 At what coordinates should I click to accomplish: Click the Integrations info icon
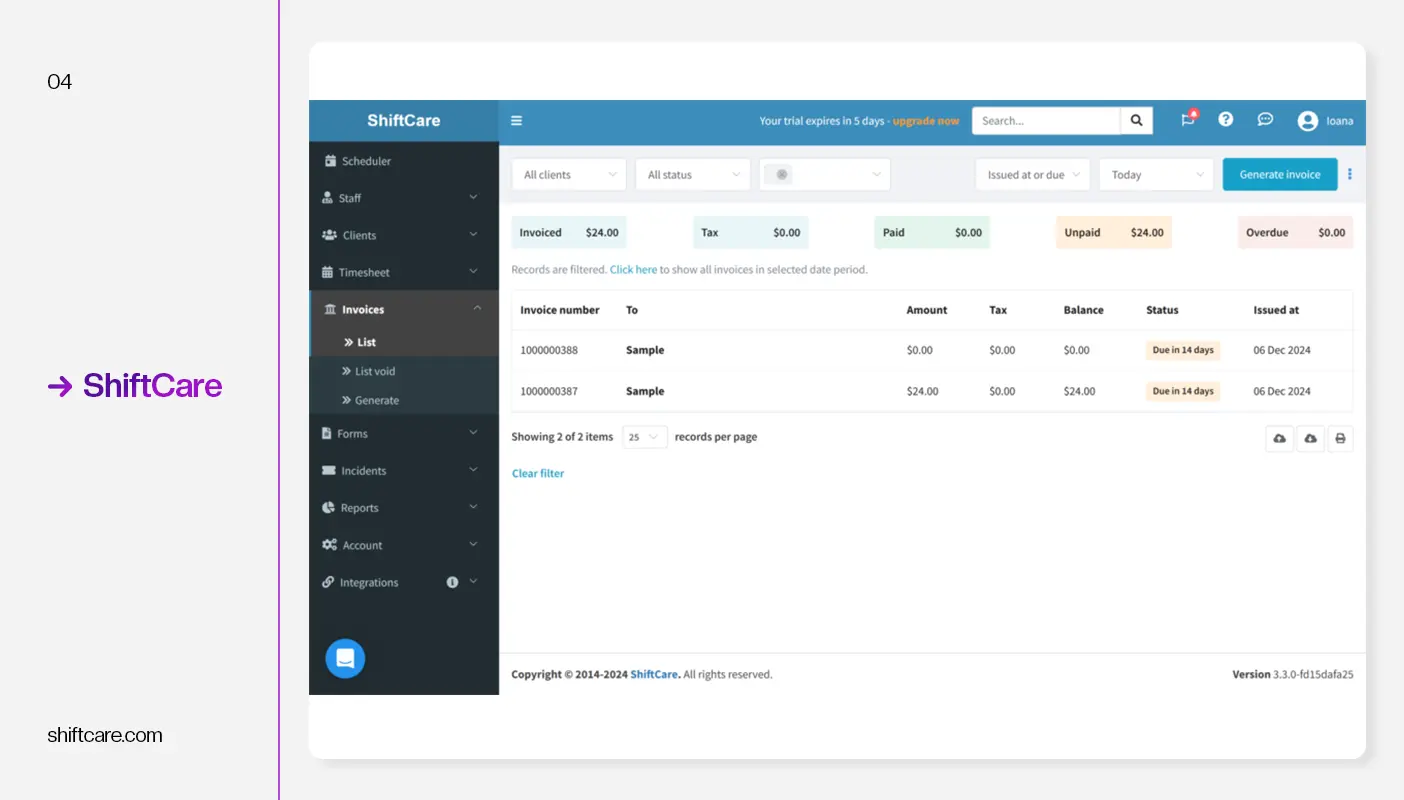click(452, 582)
